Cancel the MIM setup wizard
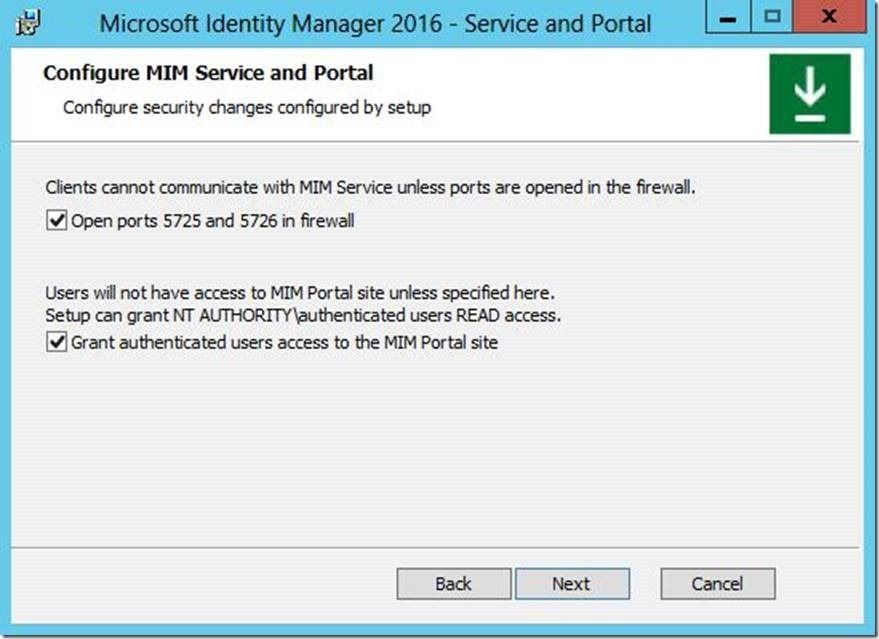Viewport: 879px width, 639px height. [x=718, y=584]
